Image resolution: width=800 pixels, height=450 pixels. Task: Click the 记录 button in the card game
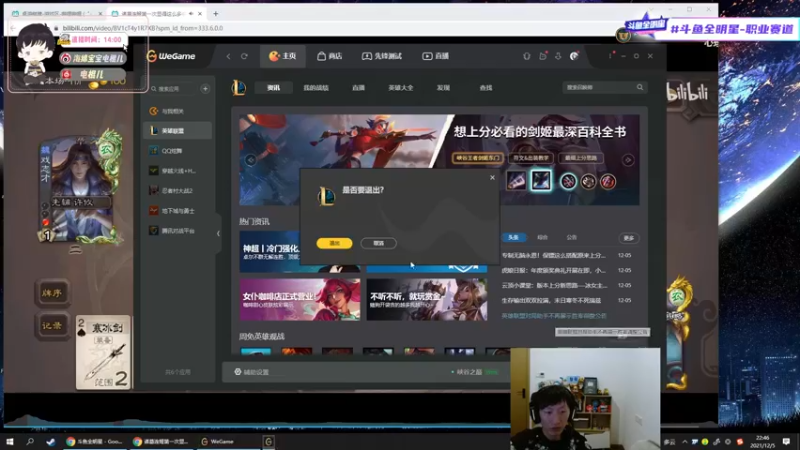point(52,326)
